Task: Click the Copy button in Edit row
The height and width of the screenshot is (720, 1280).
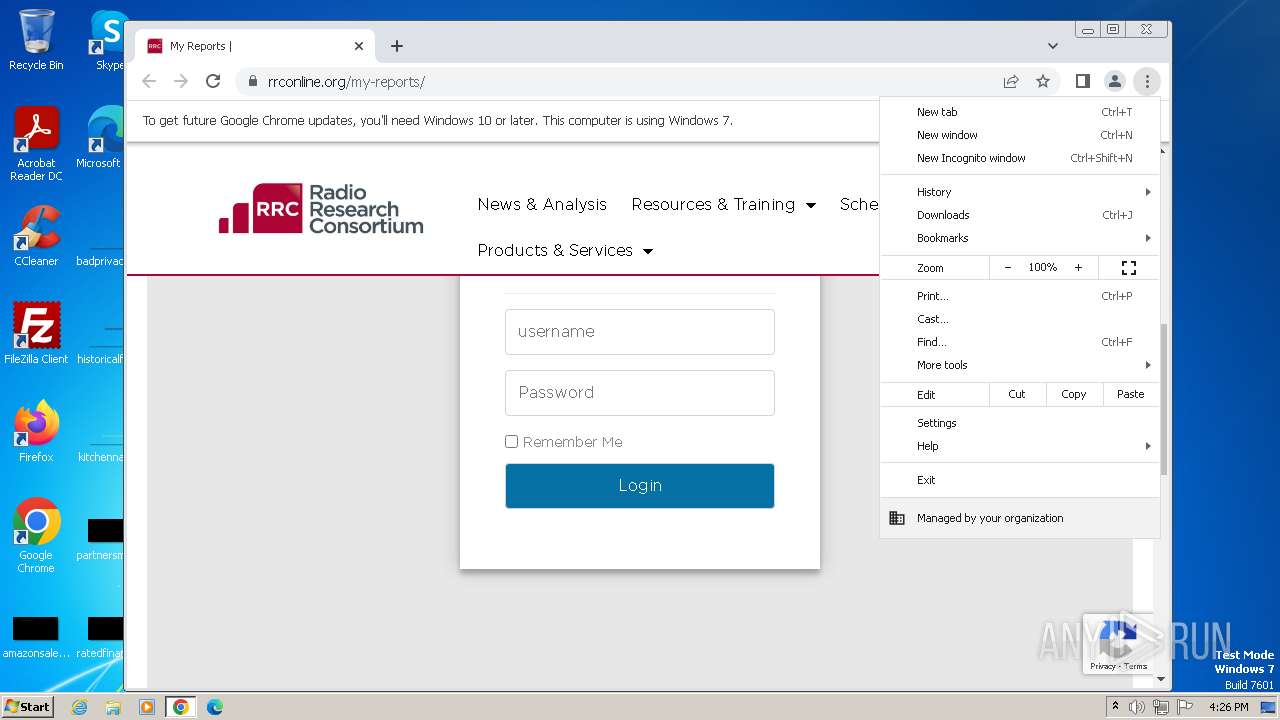Action: point(1073,394)
